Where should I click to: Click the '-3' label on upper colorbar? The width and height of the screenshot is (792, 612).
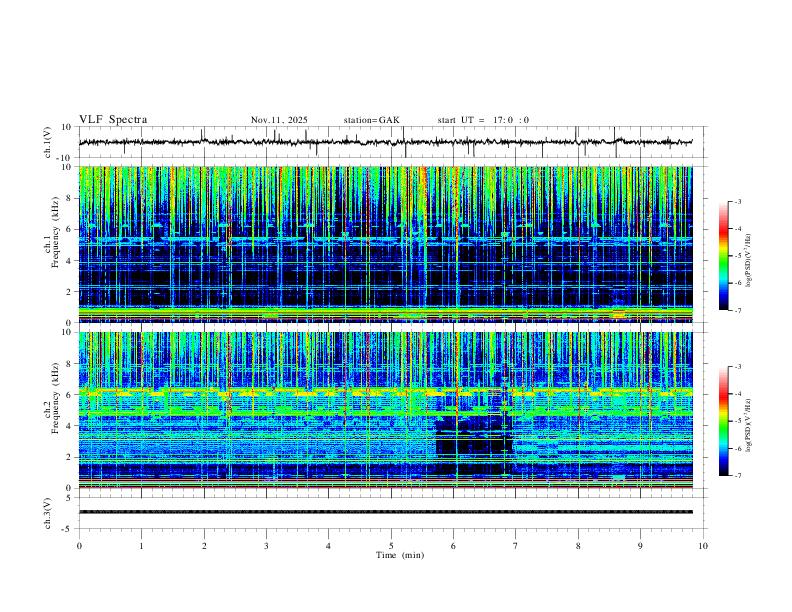(737, 201)
